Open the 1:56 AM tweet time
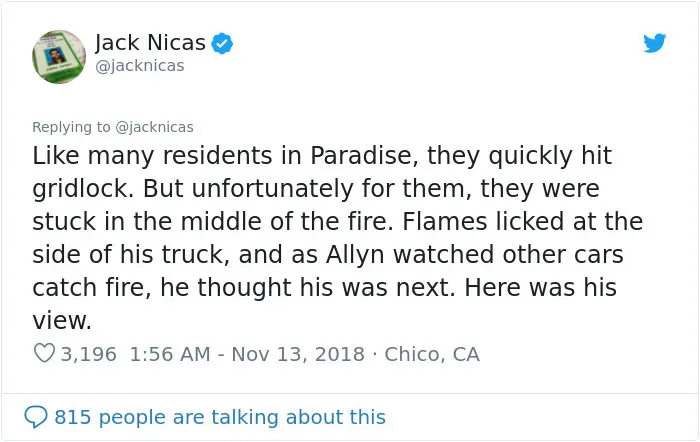The height and width of the screenshot is (442, 700). (170, 354)
